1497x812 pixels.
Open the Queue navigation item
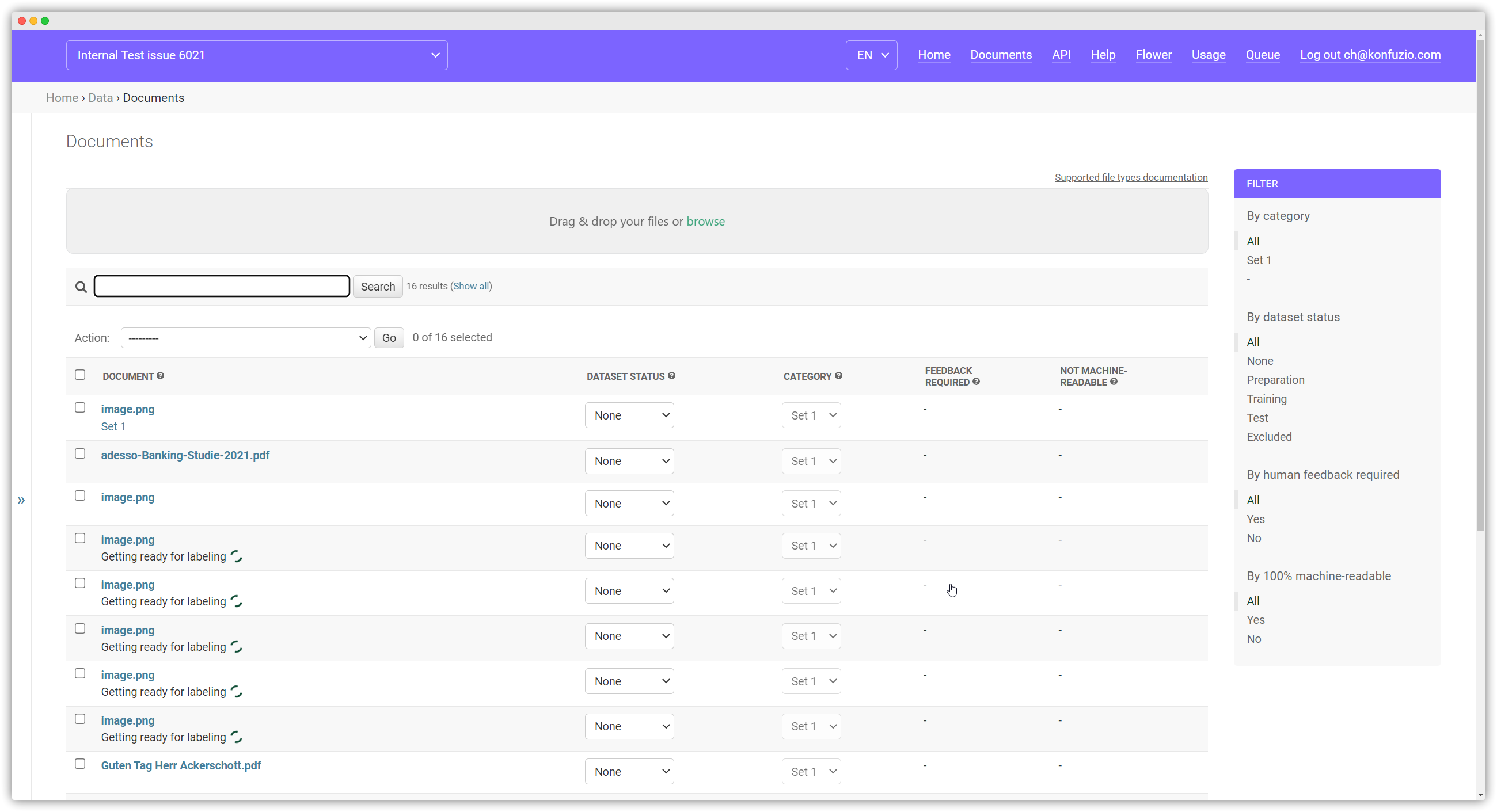tap(1262, 55)
